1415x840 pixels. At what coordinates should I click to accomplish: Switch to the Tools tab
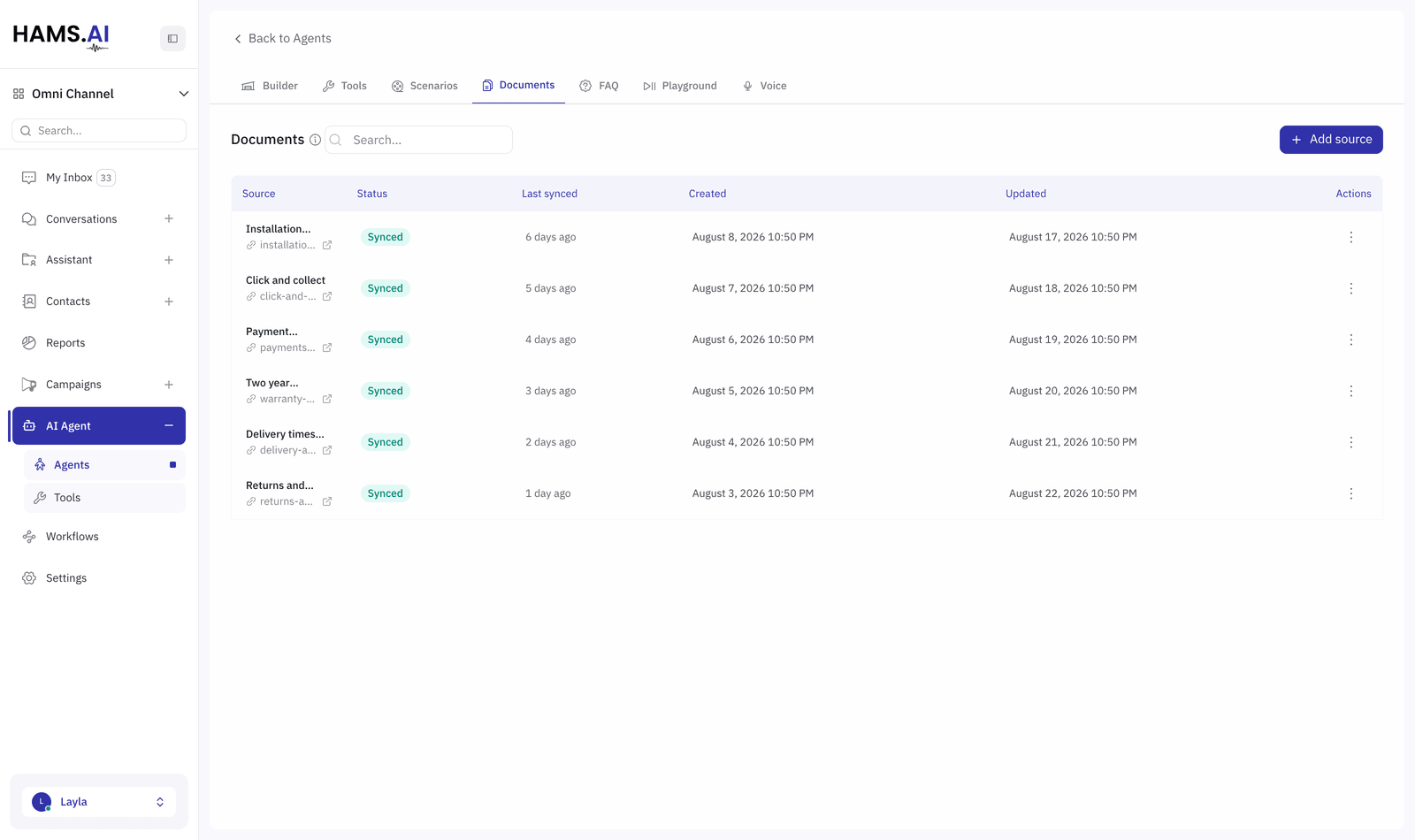(345, 86)
